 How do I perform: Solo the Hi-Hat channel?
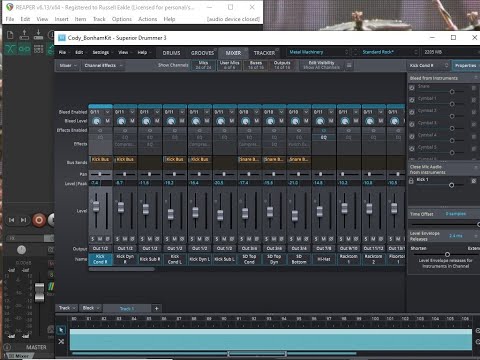click(x=316, y=239)
